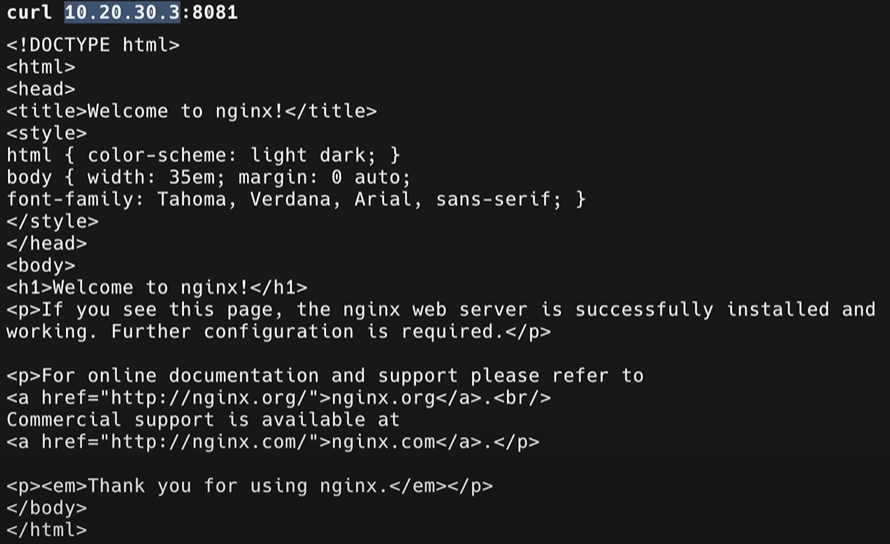
Task: Click the opening <style> tag
Action: coord(46,133)
